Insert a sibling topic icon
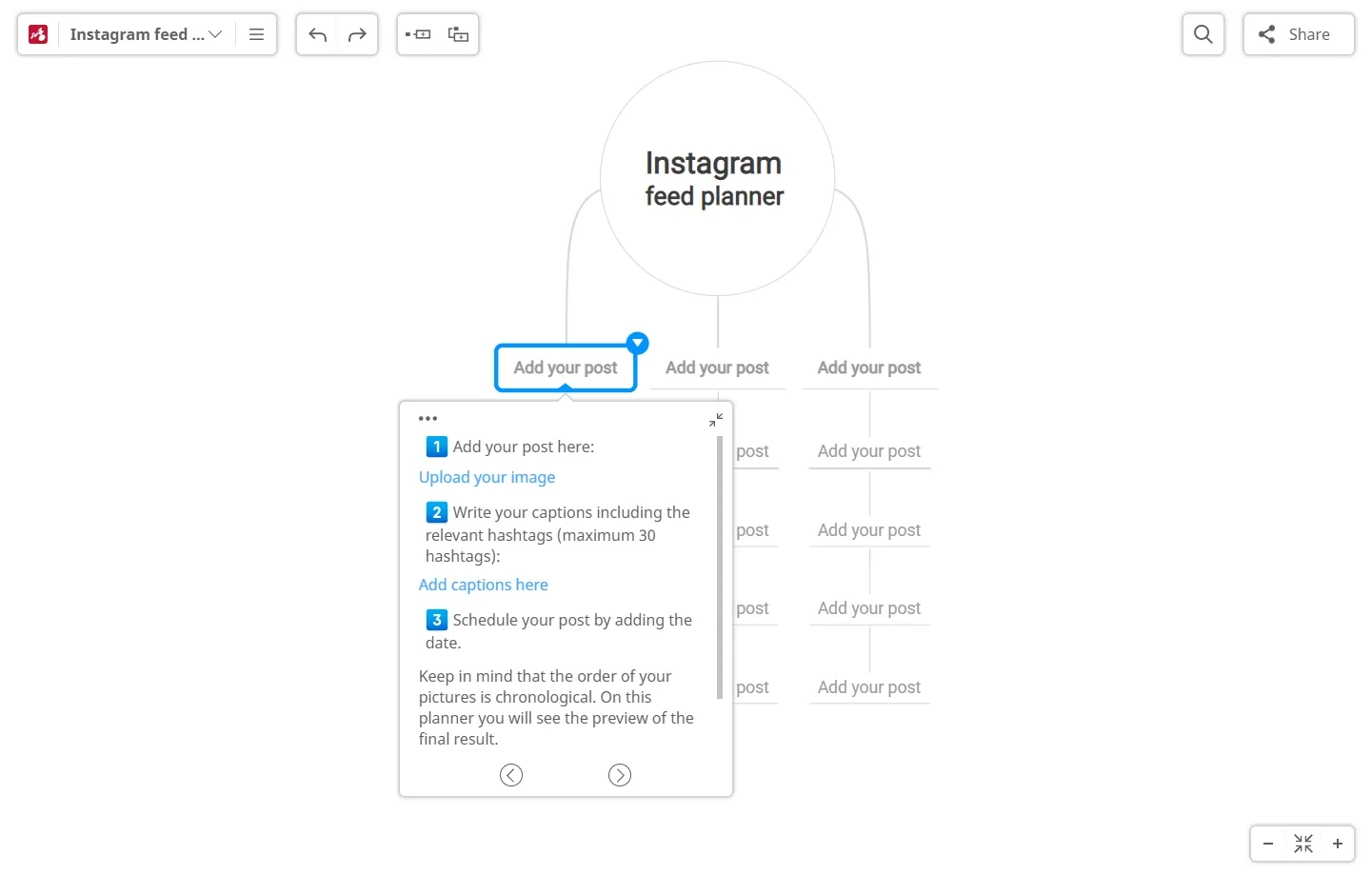The width and height of the screenshot is (1372, 875). (x=418, y=35)
